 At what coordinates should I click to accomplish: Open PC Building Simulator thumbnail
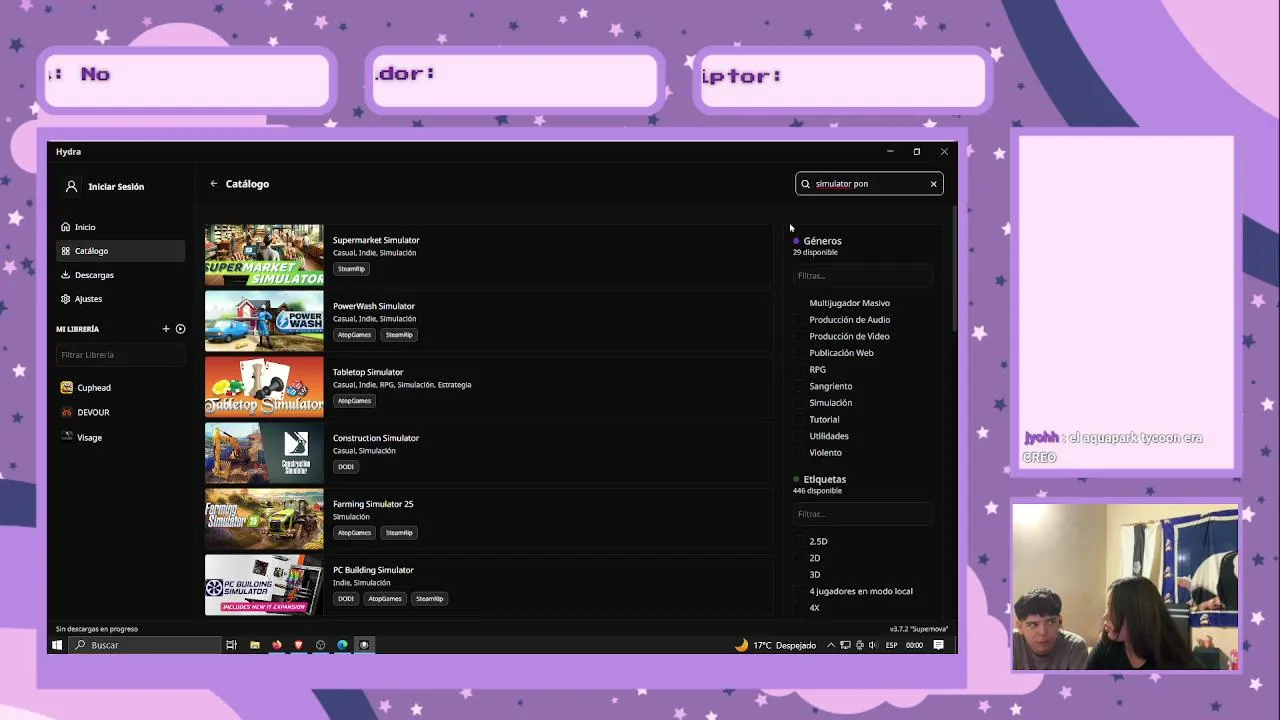tap(264, 585)
